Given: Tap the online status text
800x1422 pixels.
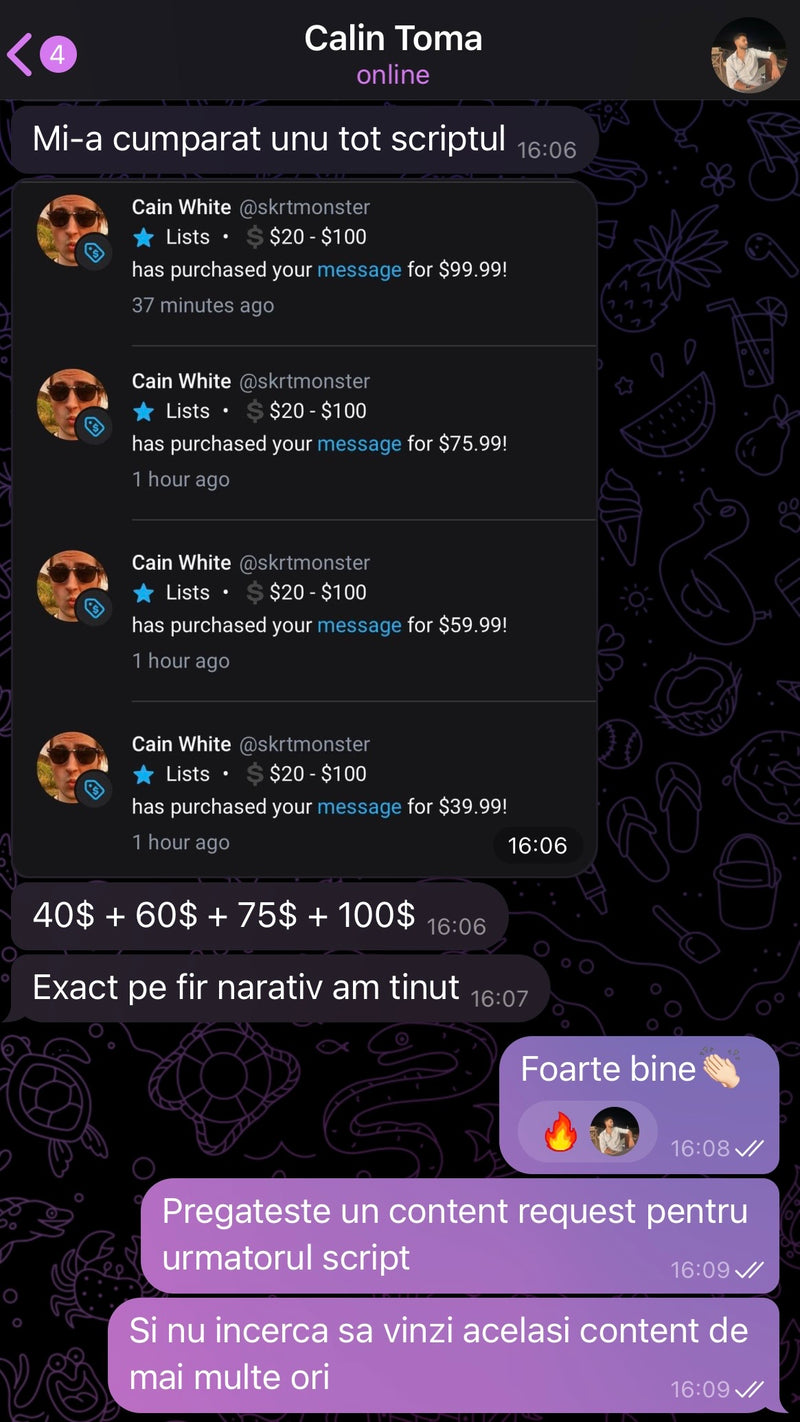Looking at the screenshot, I should click(x=393, y=75).
